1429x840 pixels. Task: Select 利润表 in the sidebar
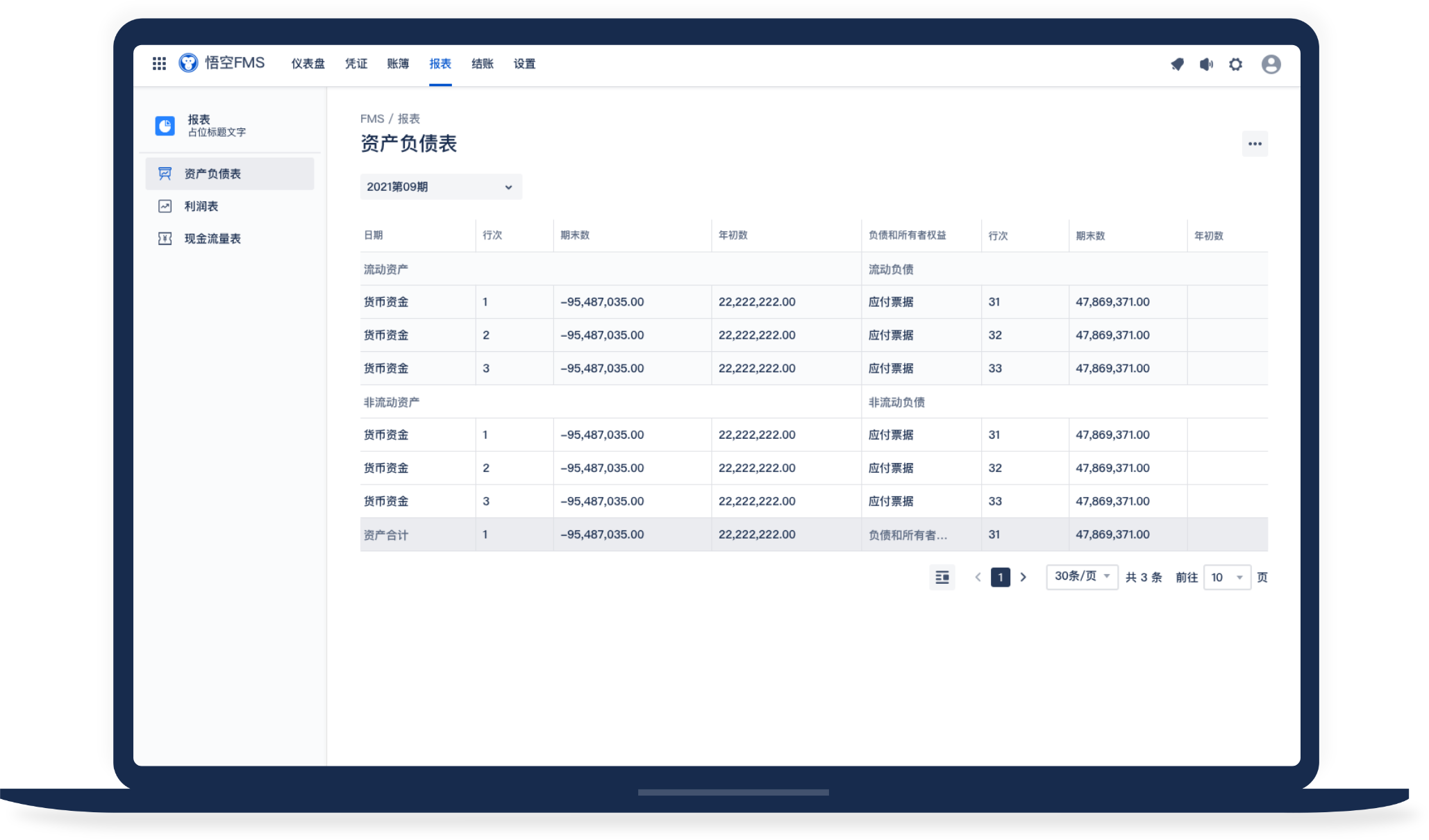pyautogui.click(x=201, y=206)
